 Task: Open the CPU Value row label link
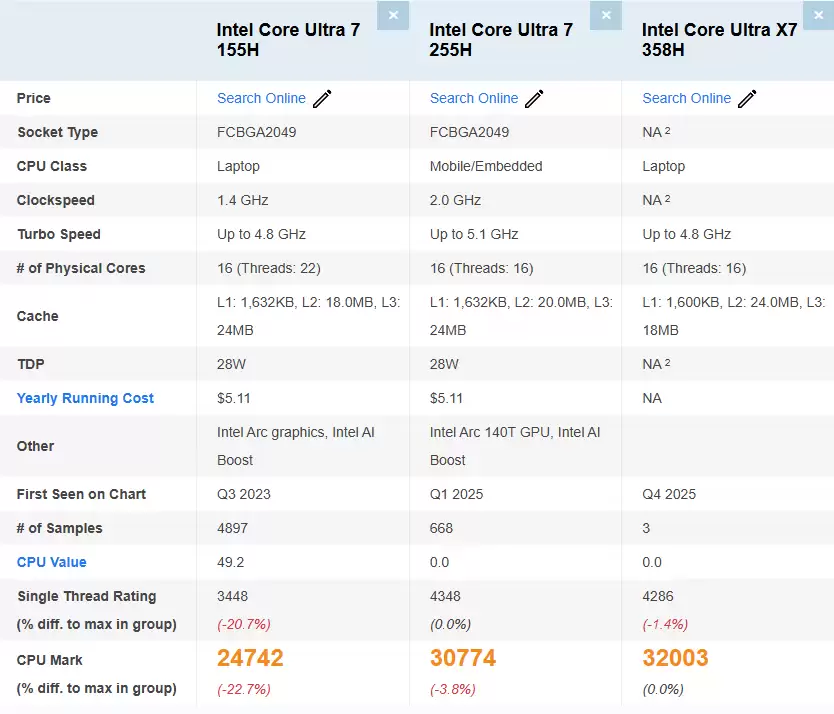[x=51, y=562]
